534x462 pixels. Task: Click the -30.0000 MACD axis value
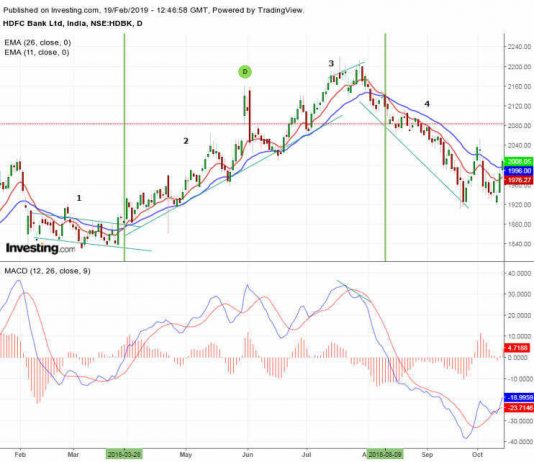point(519,421)
